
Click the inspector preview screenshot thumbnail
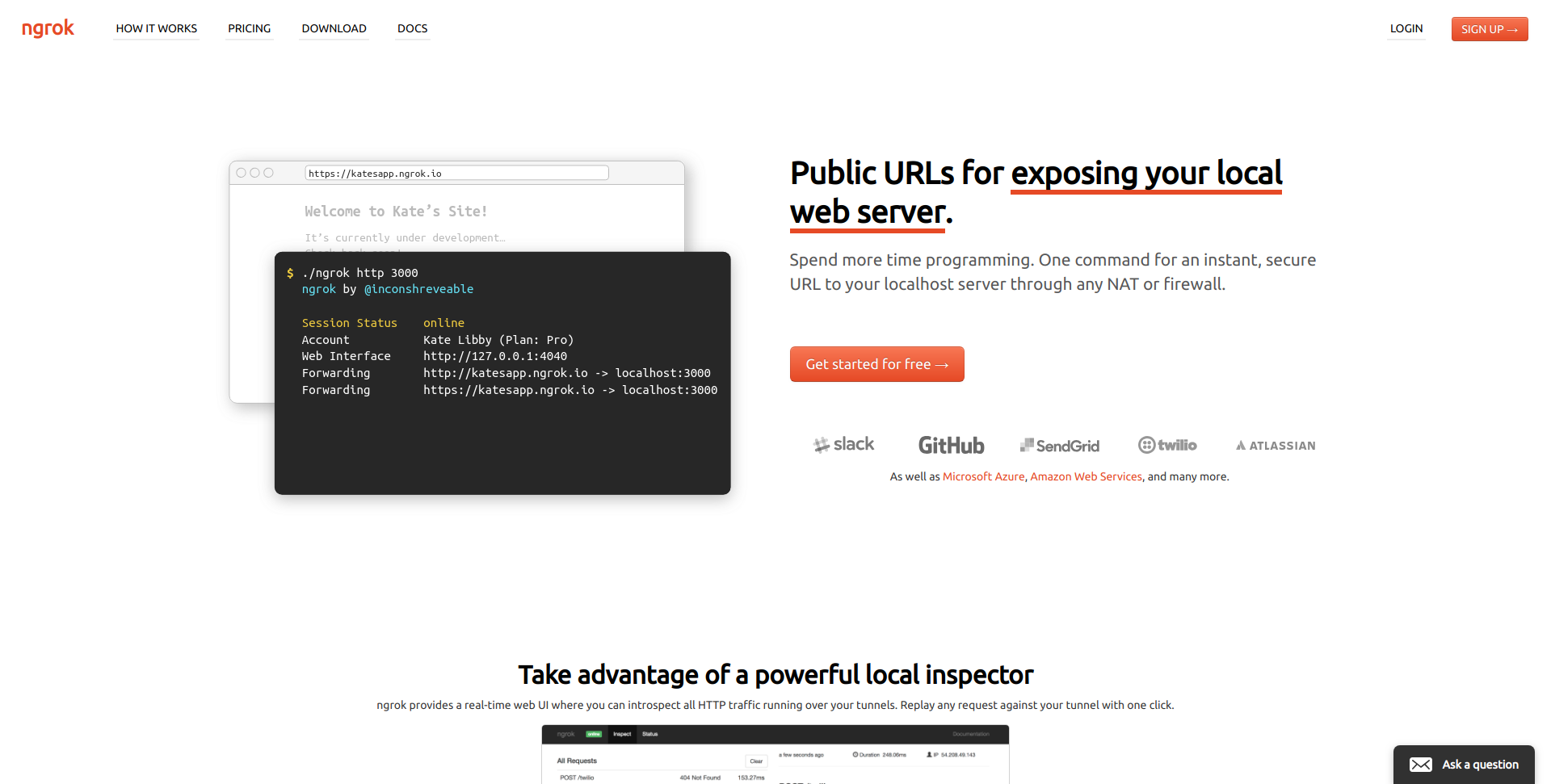pyautogui.click(x=775, y=754)
